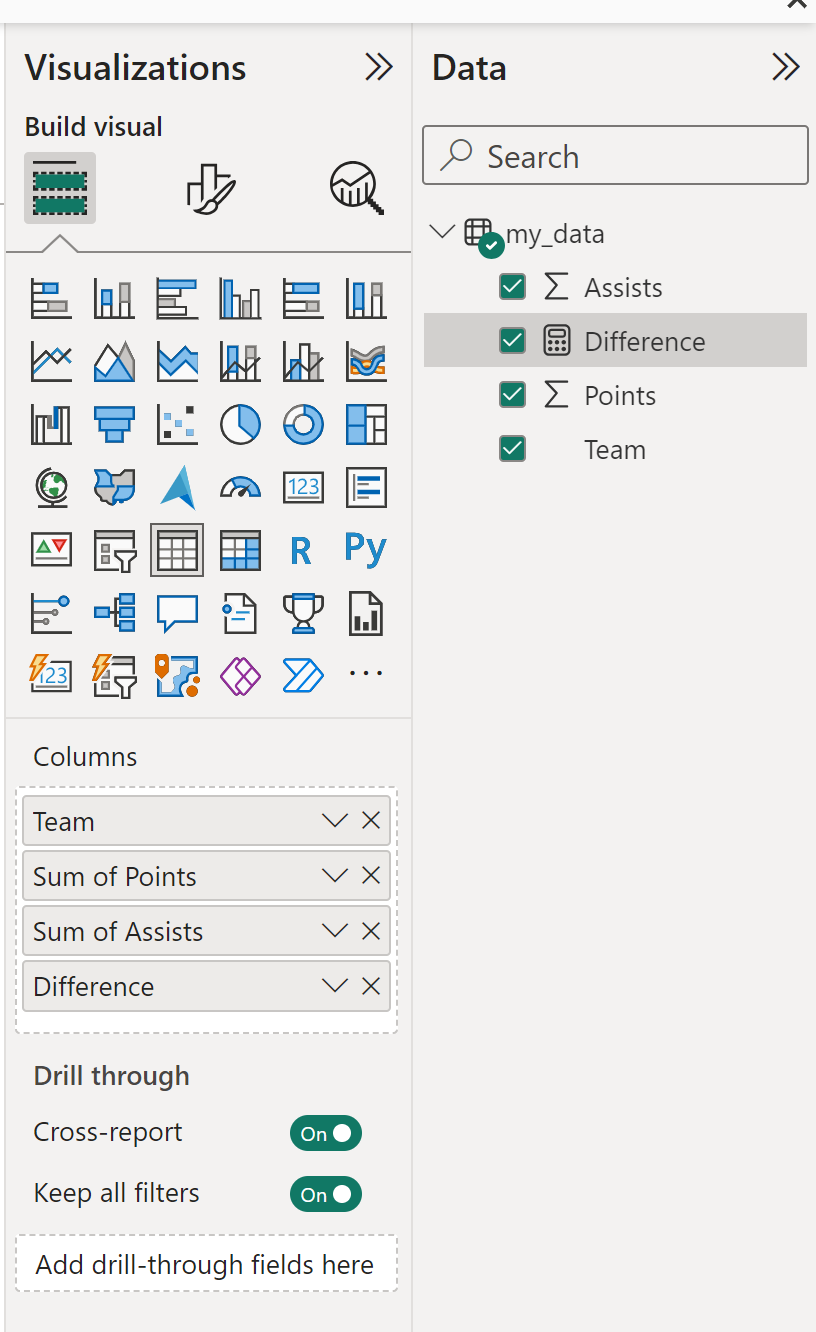Collapse the my_data table tree
Viewport: 816px width, 1332px height.
pyautogui.click(x=441, y=233)
